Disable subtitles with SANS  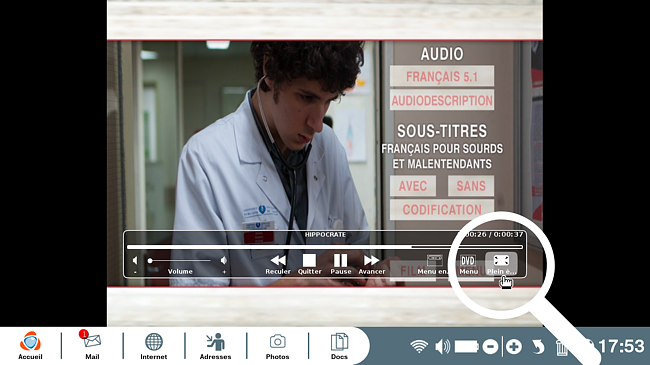pos(471,186)
